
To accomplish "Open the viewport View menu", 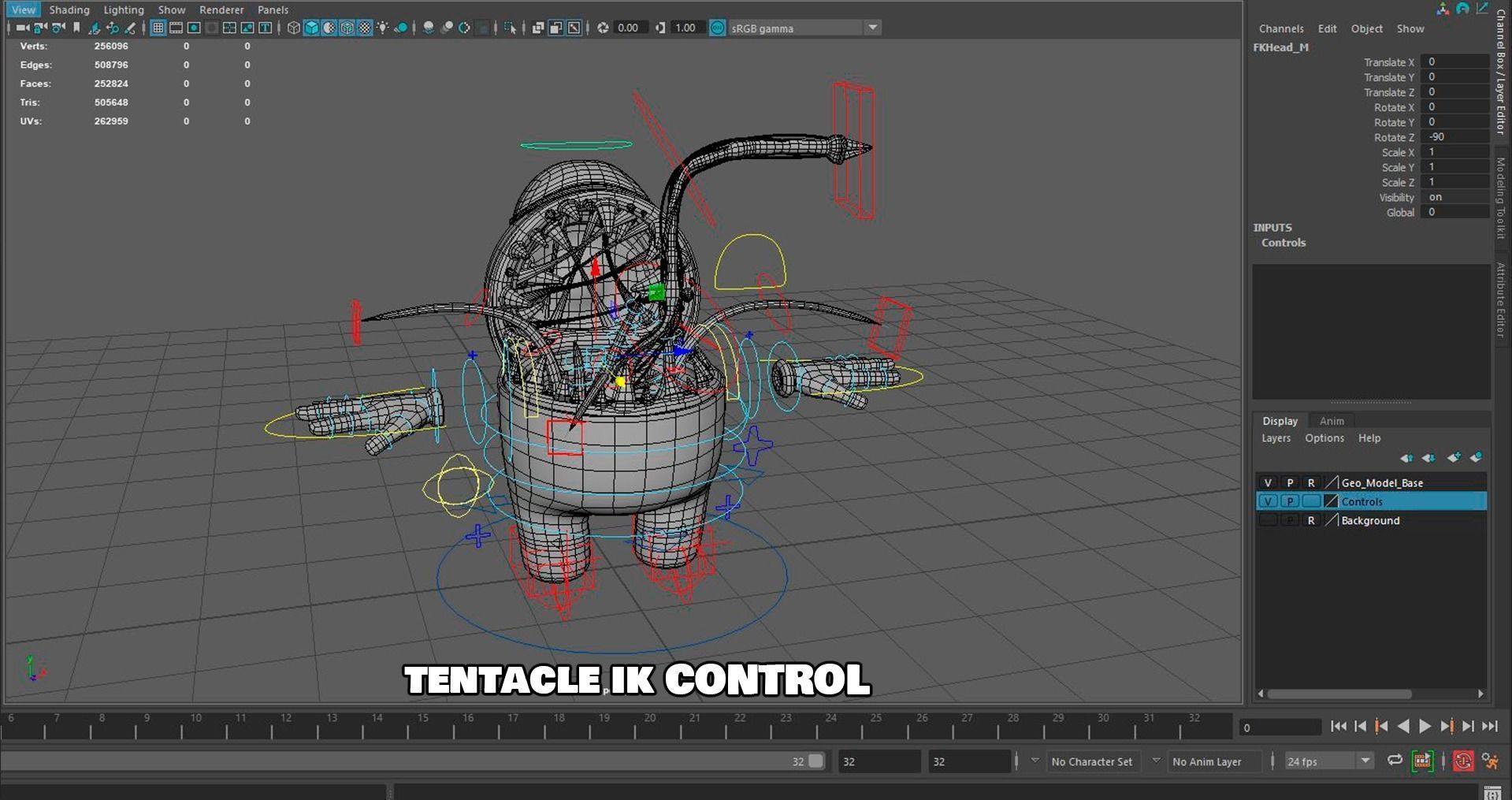I will [24, 9].
